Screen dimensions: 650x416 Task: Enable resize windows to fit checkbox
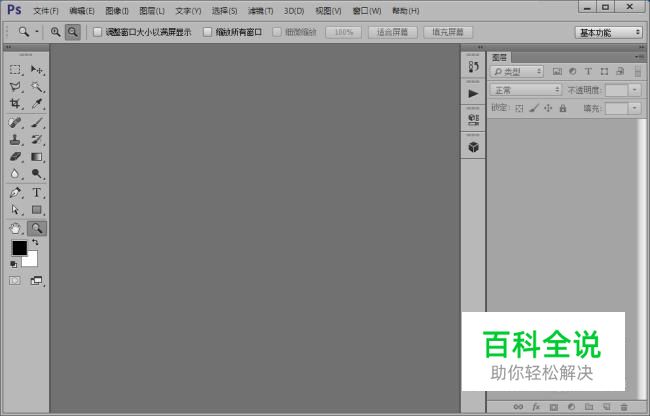click(x=97, y=32)
